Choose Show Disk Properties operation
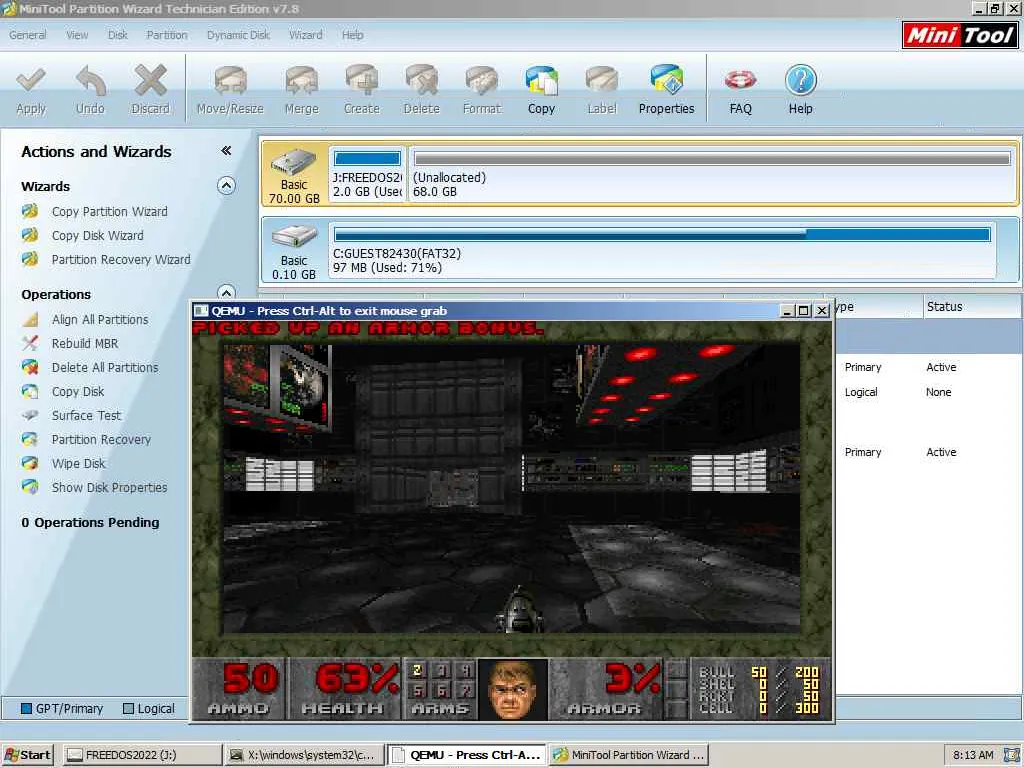Image resolution: width=1024 pixels, height=768 pixels. click(109, 488)
